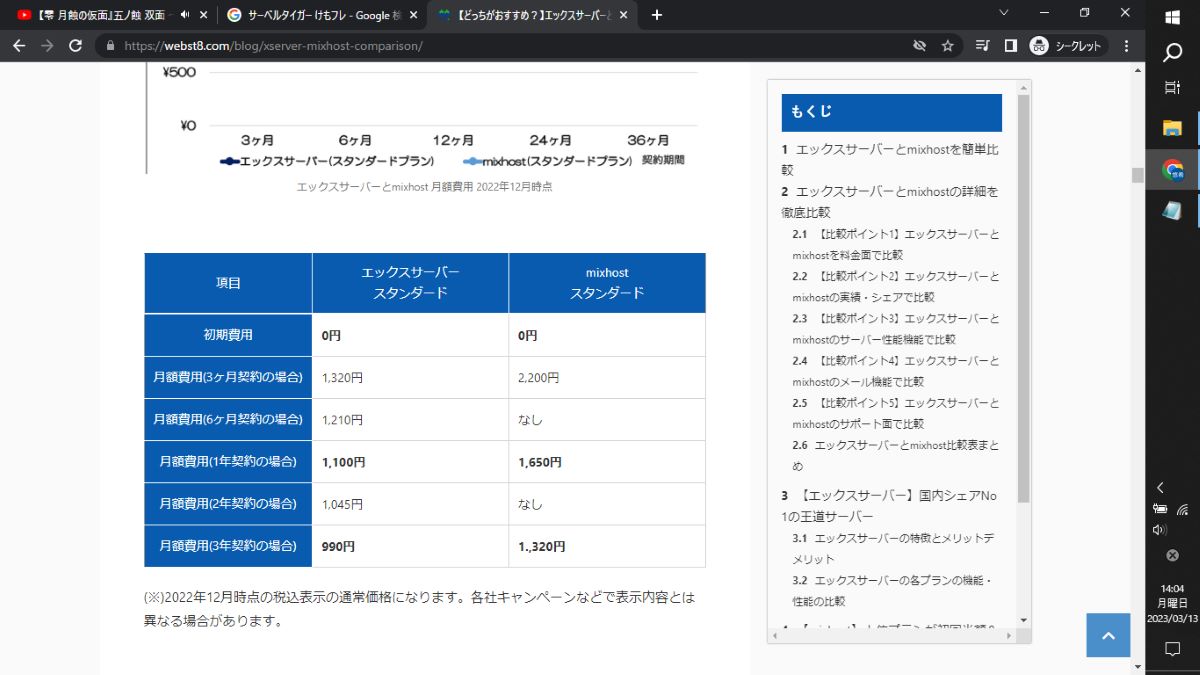Open contents link 3.1 特徴とメリットデメリット
Screen dimensions: 1200x675
coord(896,548)
